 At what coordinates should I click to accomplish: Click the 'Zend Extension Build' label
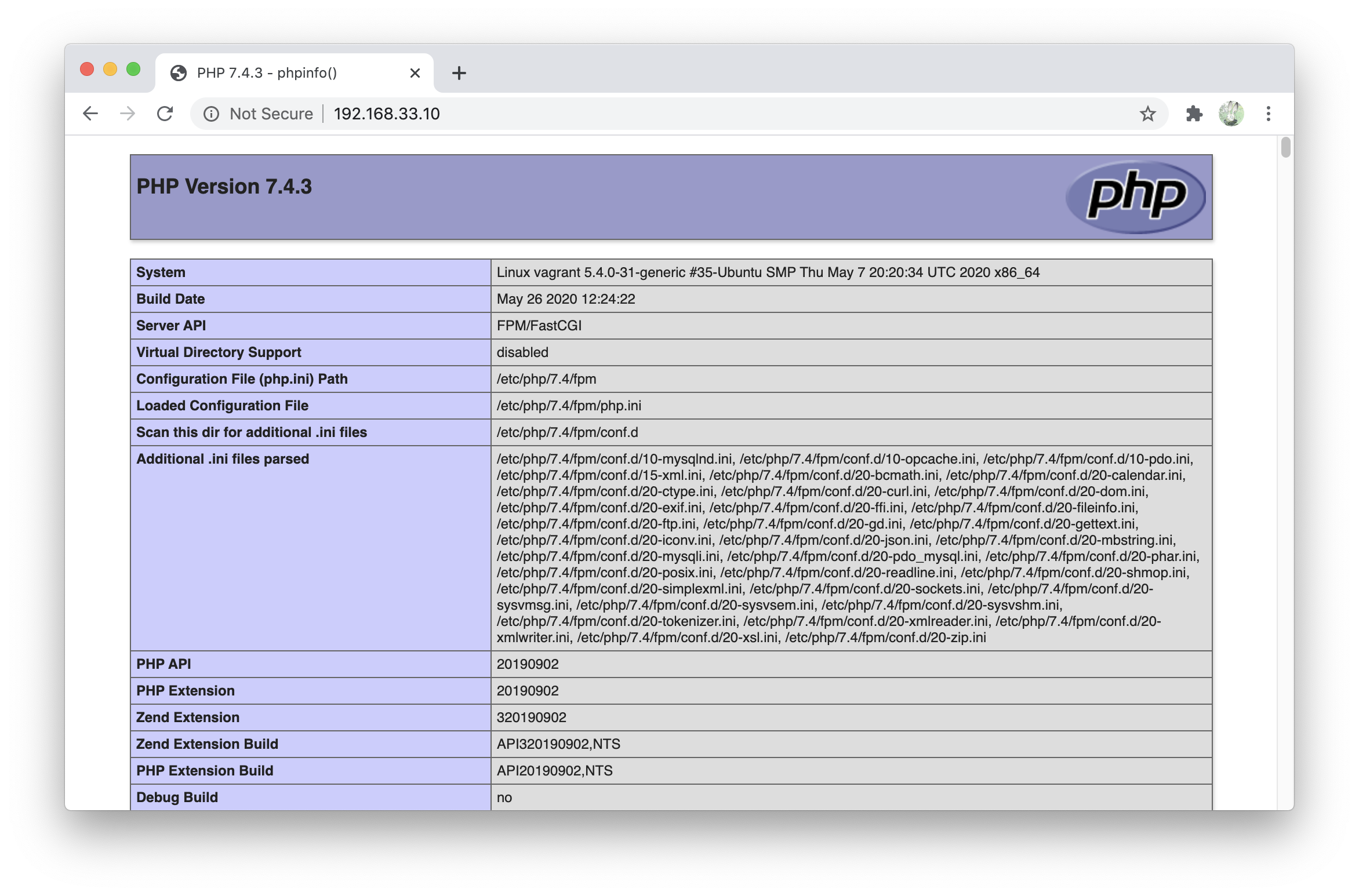click(x=208, y=744)
